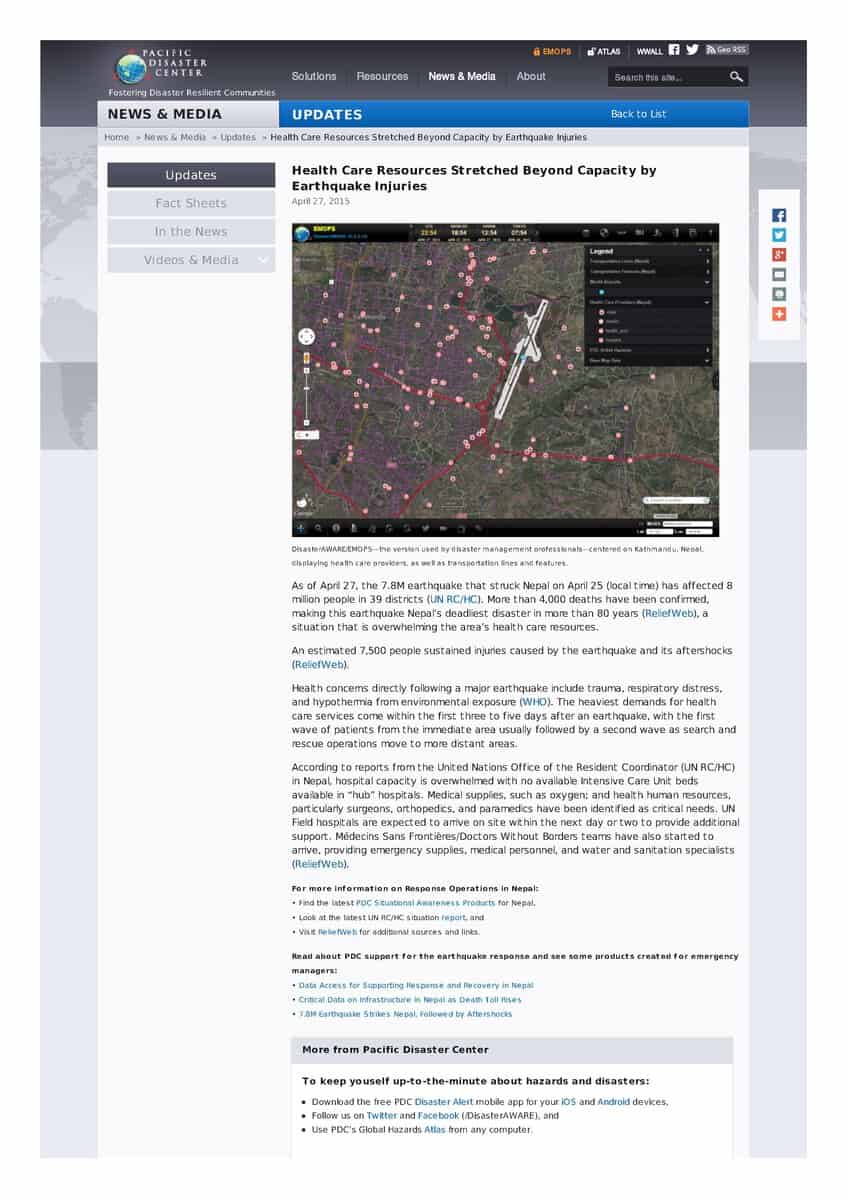The width and height of the screenshot is (848, 1200).
Task: Click the Kathmandu DisasterAWARE map image
Action: 505,380
